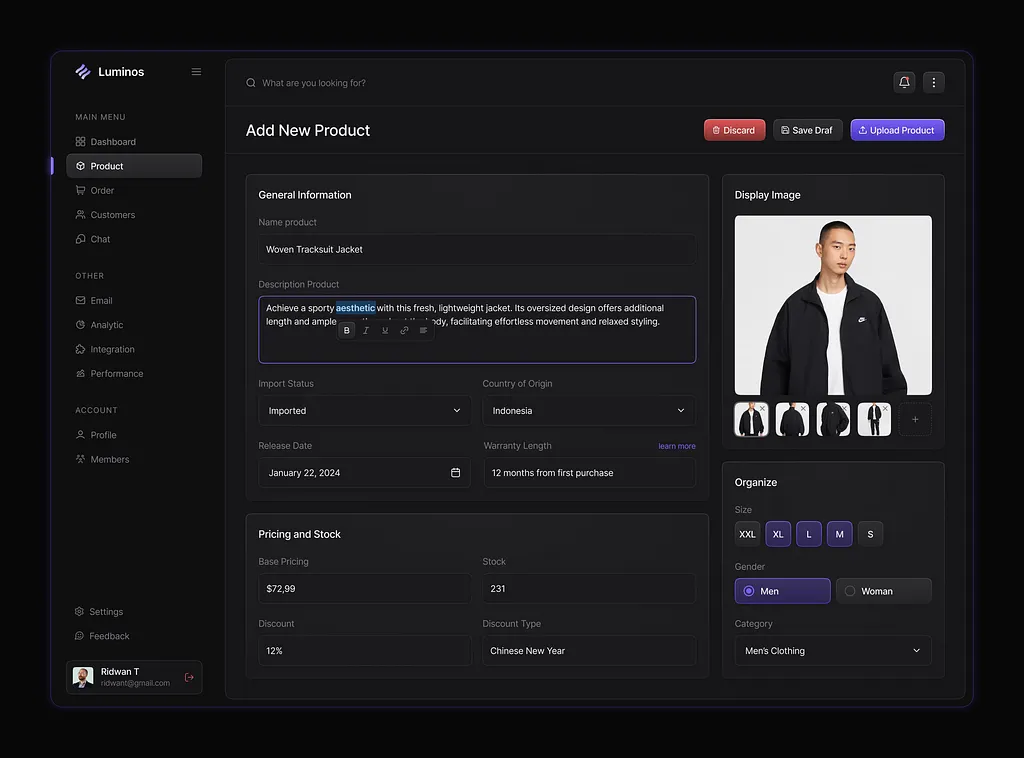Click the bold formatting icon
Screen dimensions: 1024x758
coord(347,330)
